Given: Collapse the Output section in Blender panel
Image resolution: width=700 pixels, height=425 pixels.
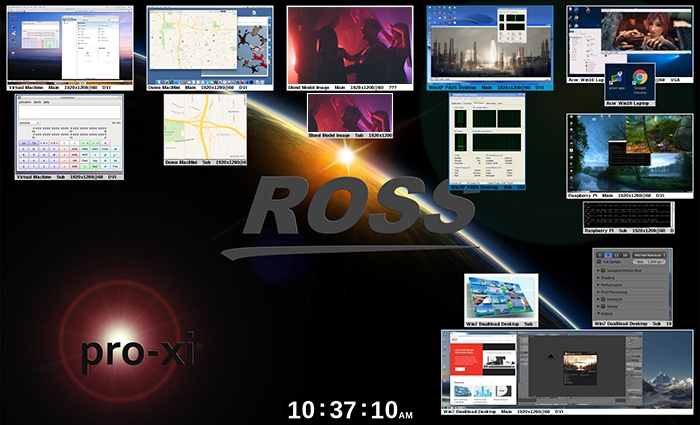Looking at the screenshot, I should pos(598,313).
